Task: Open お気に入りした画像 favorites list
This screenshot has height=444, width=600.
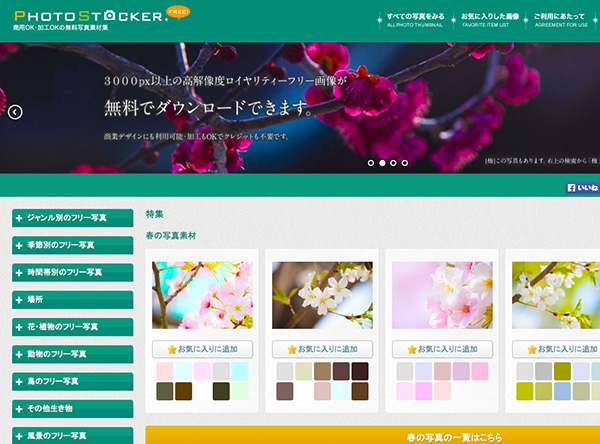Action: [486, 20]
